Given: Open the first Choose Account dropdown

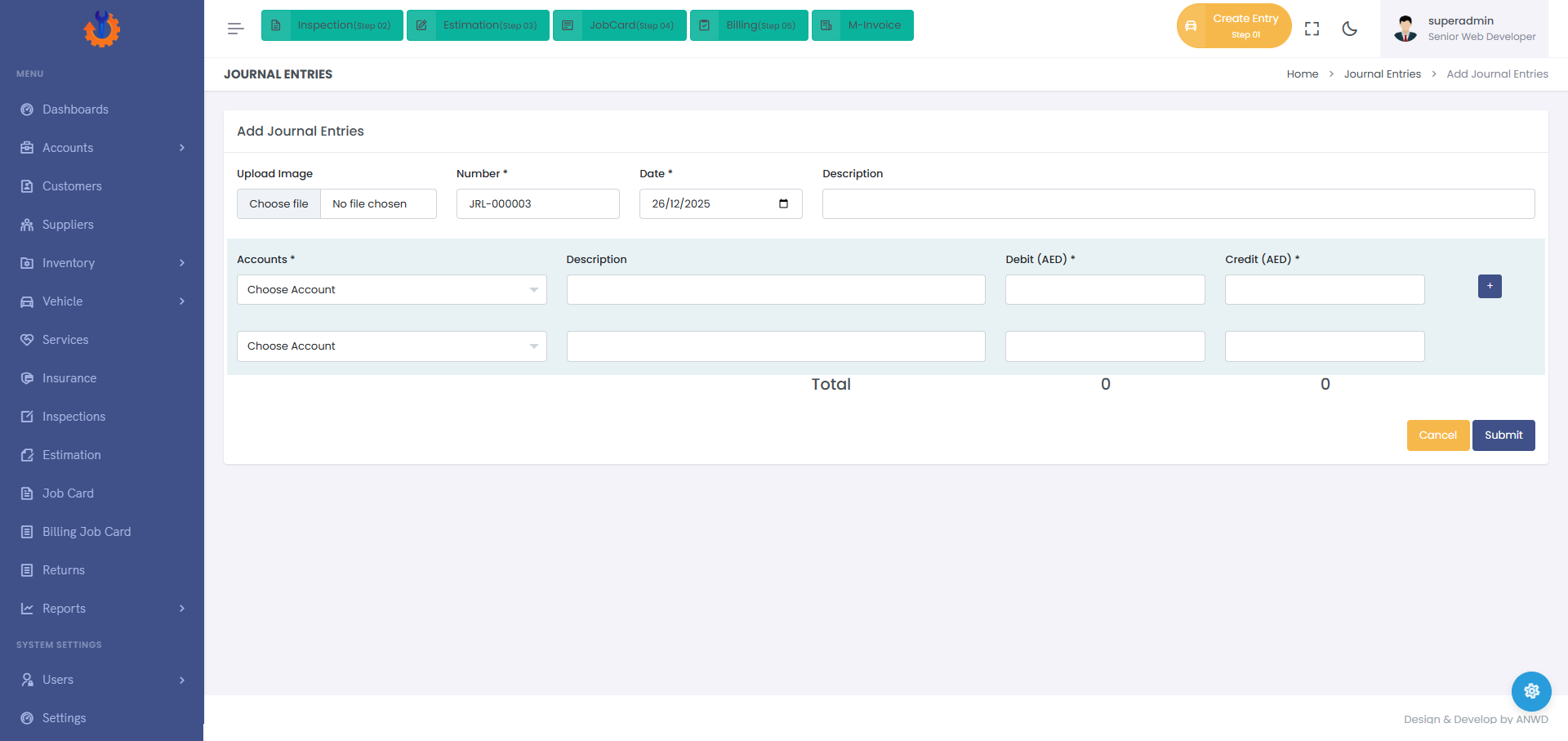Looking at the screenshot, I should point(392,290).
